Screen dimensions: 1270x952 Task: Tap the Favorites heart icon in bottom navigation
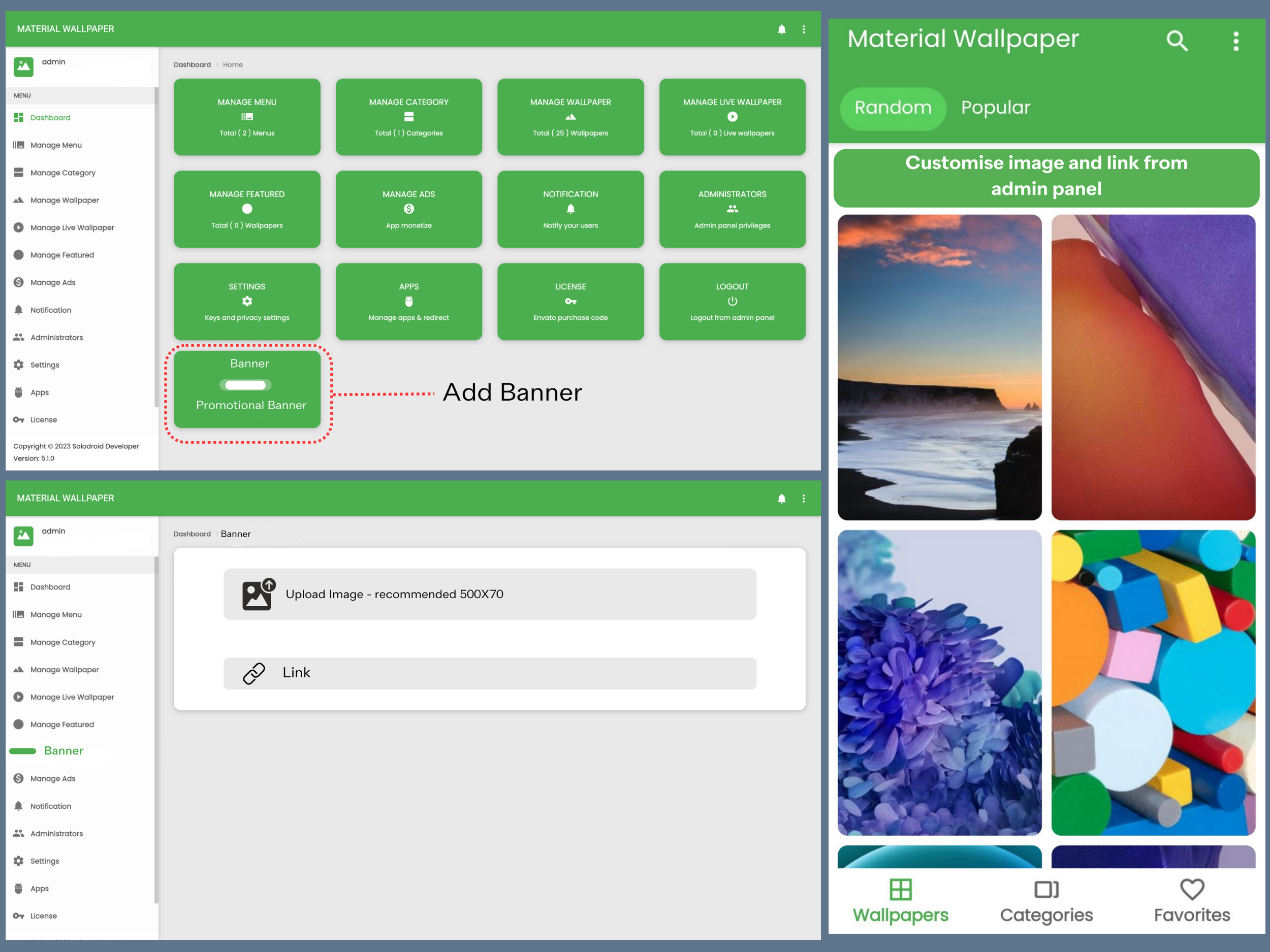pyautogui.click(x=1192, y=890)
